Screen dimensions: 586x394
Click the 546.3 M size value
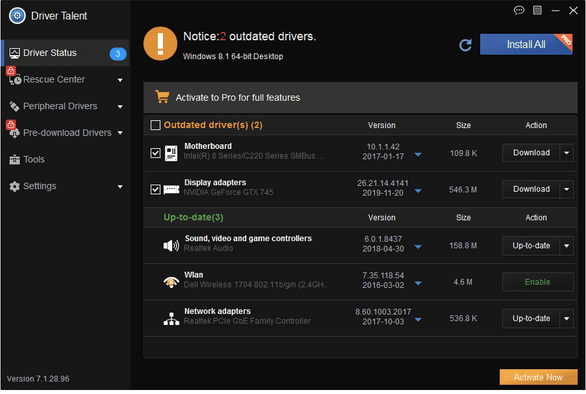tap(463, 190)
